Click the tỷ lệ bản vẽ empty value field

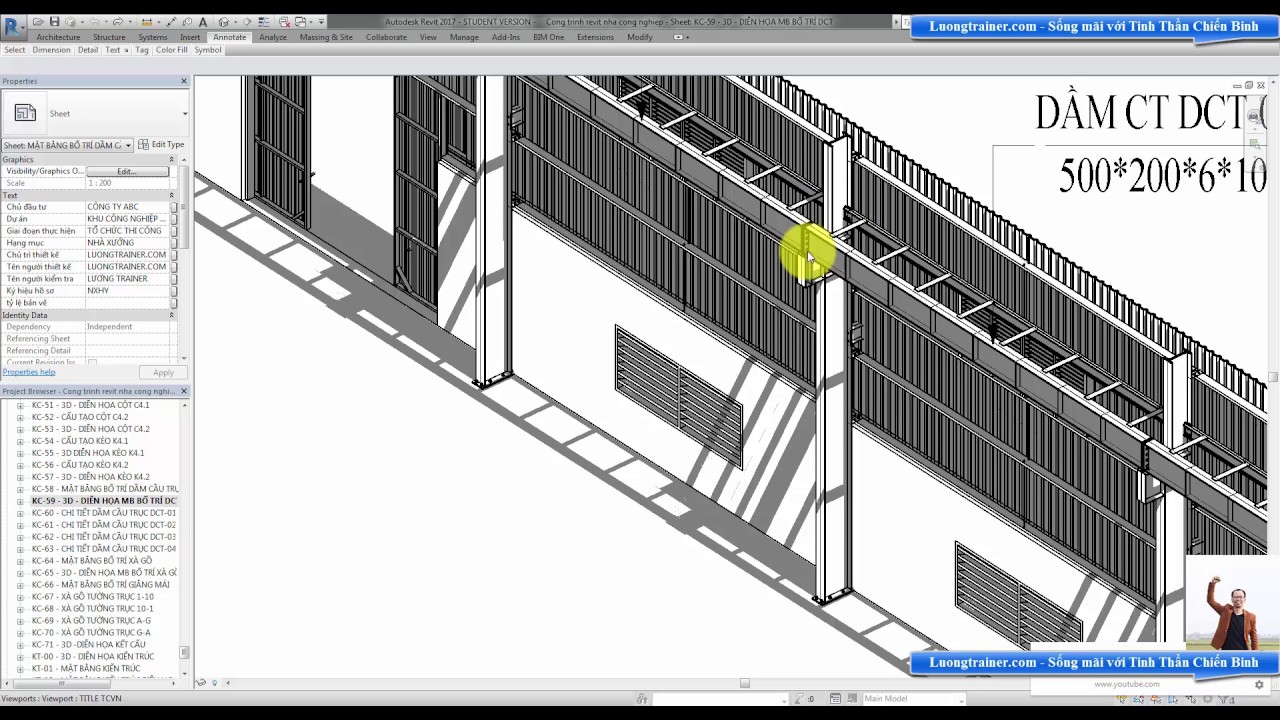click(x=127, y=303)
